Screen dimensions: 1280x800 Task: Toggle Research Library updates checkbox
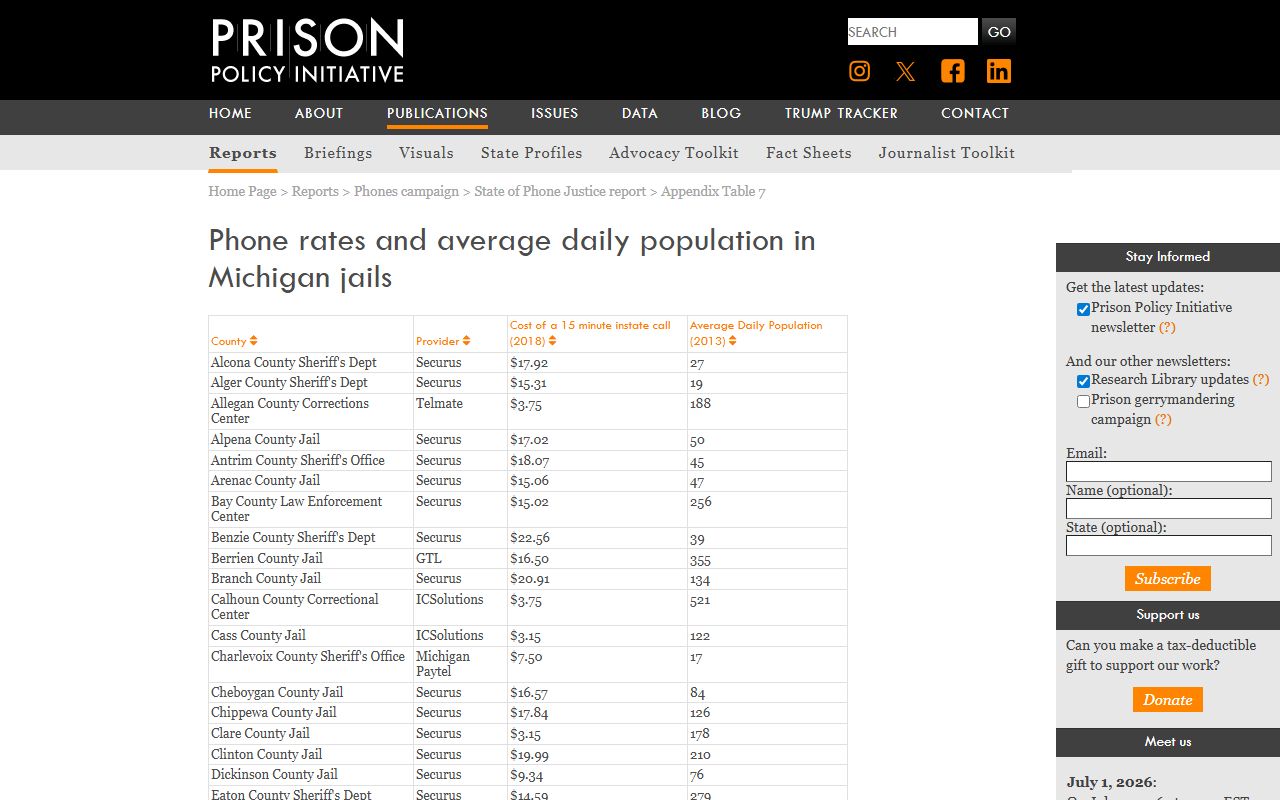point(1083,381)
